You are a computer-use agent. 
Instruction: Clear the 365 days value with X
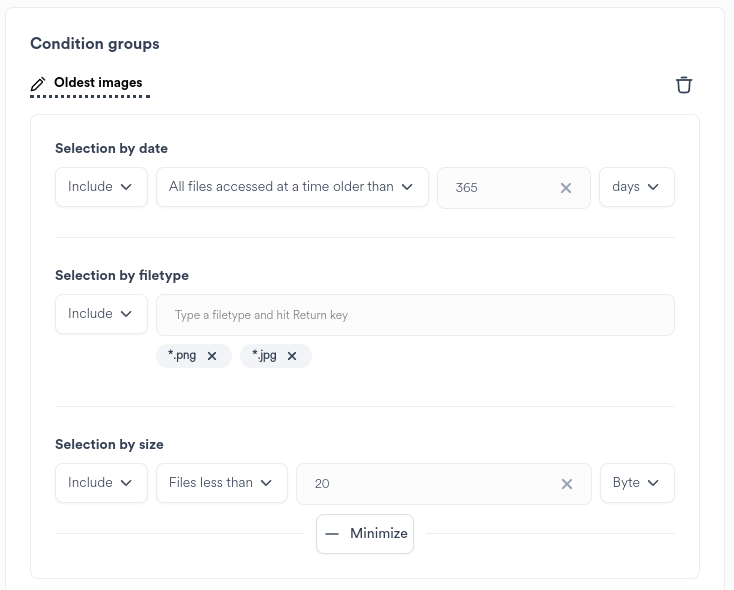pos(566,188)
